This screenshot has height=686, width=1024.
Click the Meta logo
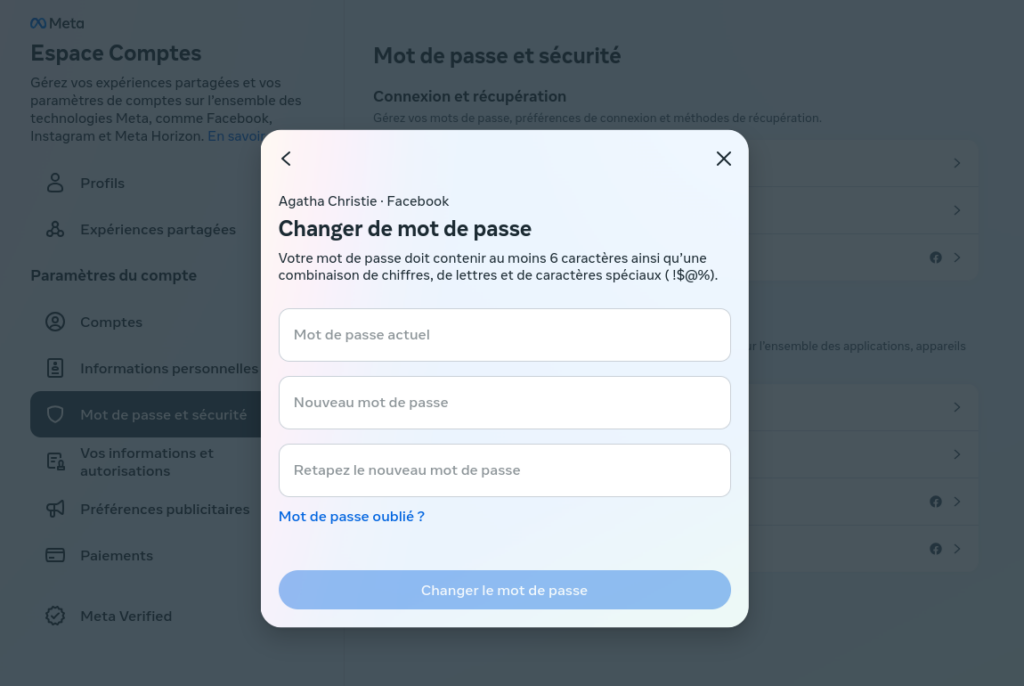57,24
